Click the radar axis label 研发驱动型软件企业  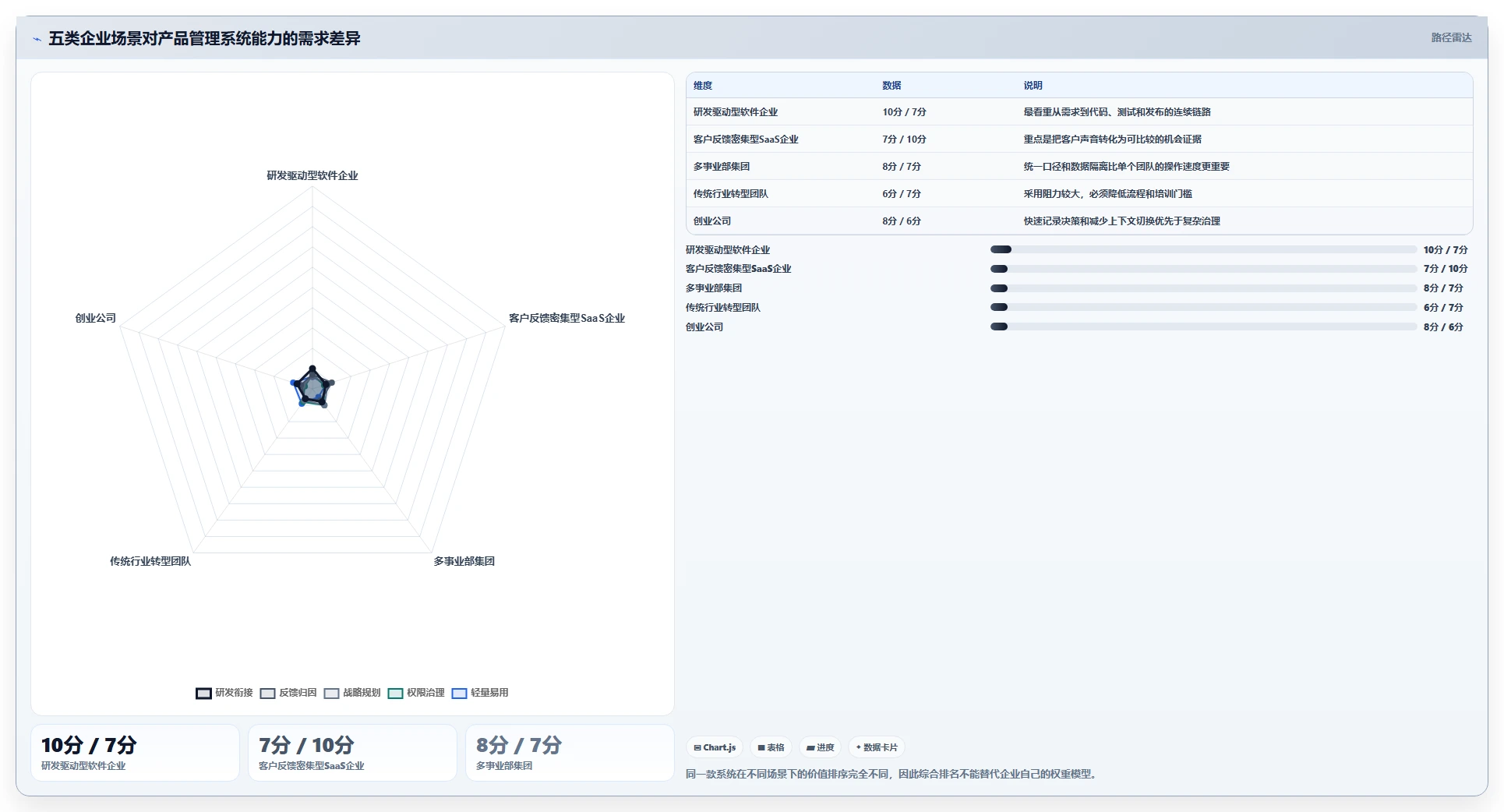pos(312,176)
